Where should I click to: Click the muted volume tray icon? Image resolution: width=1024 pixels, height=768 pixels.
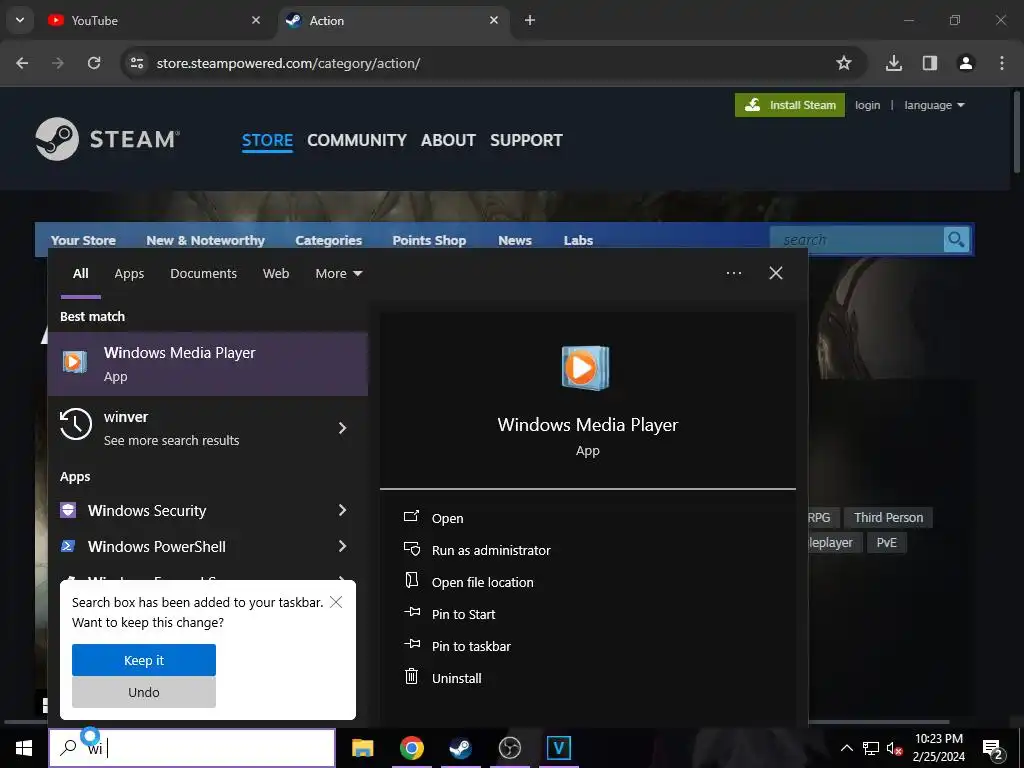tap(895, 748)
